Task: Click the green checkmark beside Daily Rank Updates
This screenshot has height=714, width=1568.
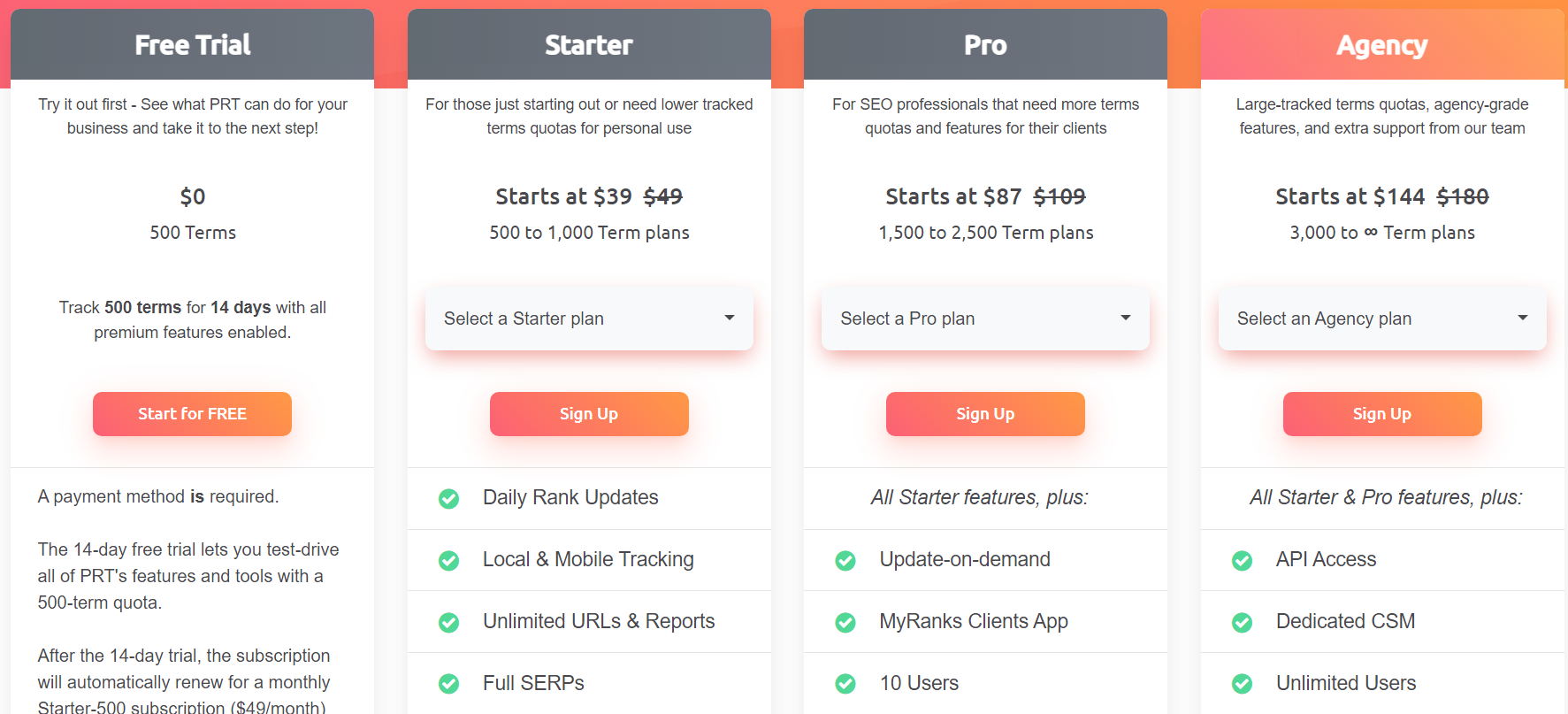Action: [x=449, y=498]
